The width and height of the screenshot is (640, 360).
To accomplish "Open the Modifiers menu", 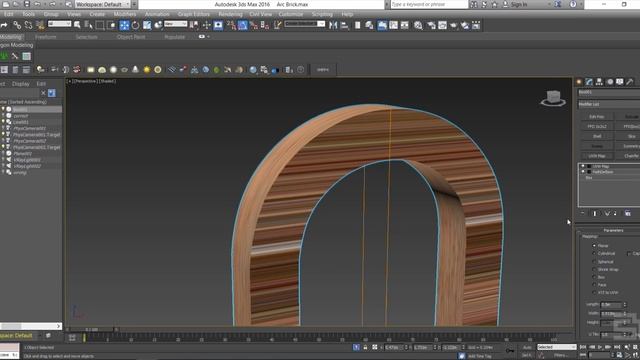I will 124,14.
